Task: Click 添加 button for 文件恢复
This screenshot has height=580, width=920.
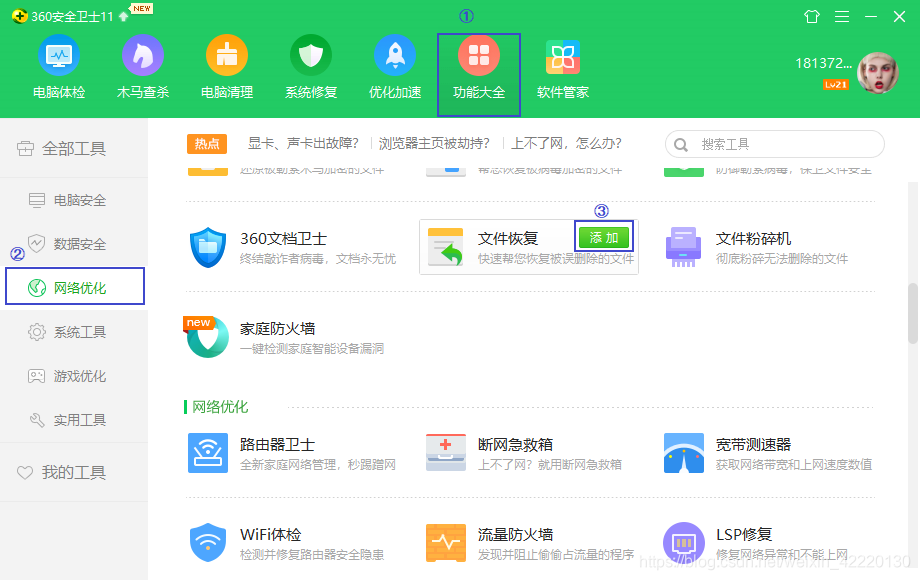Action: click(604, 237)
